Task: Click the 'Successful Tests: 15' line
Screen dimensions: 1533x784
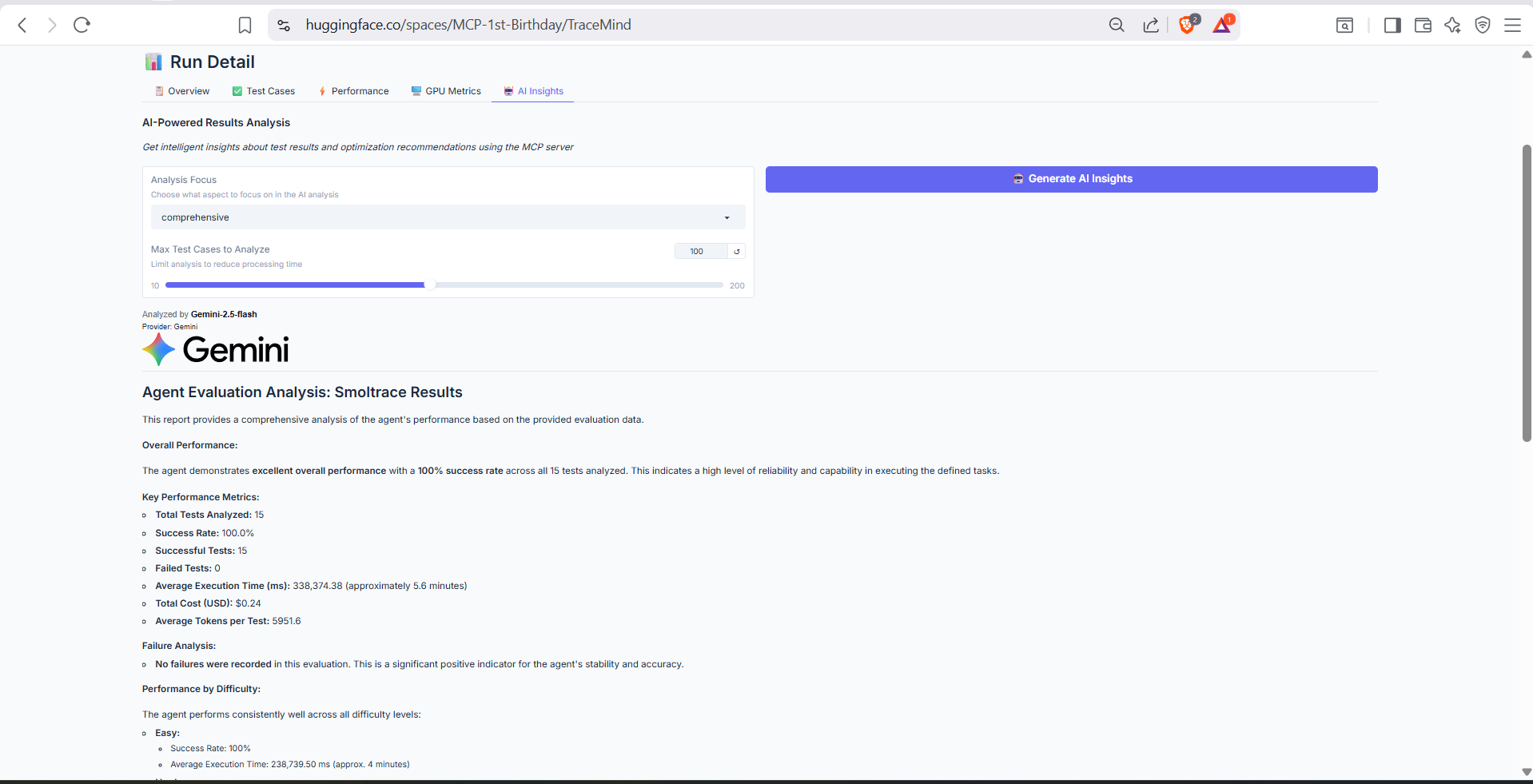Action: [x=201, y=551]
